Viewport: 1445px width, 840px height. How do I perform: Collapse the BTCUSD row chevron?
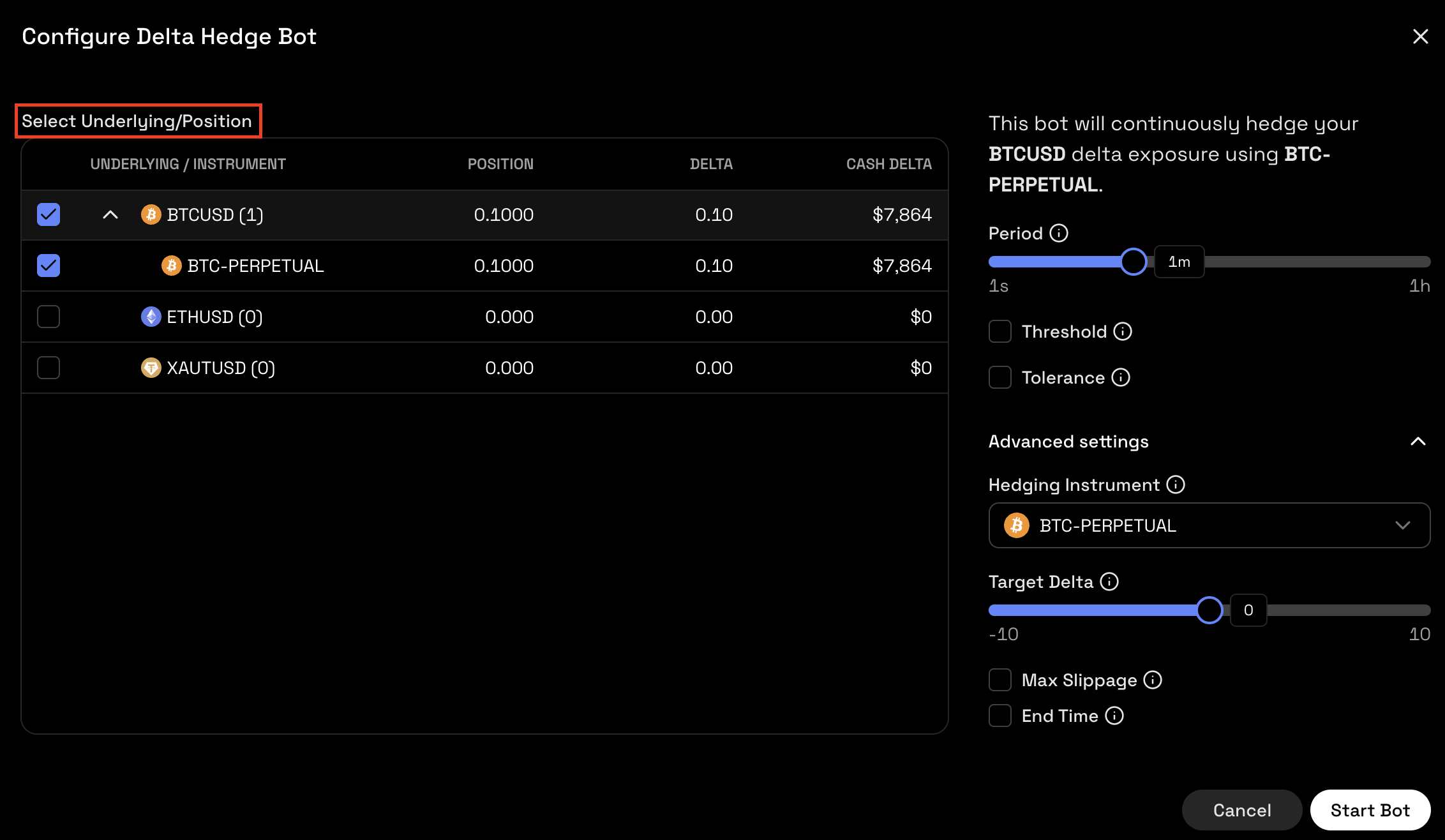(x=110, y=214)
